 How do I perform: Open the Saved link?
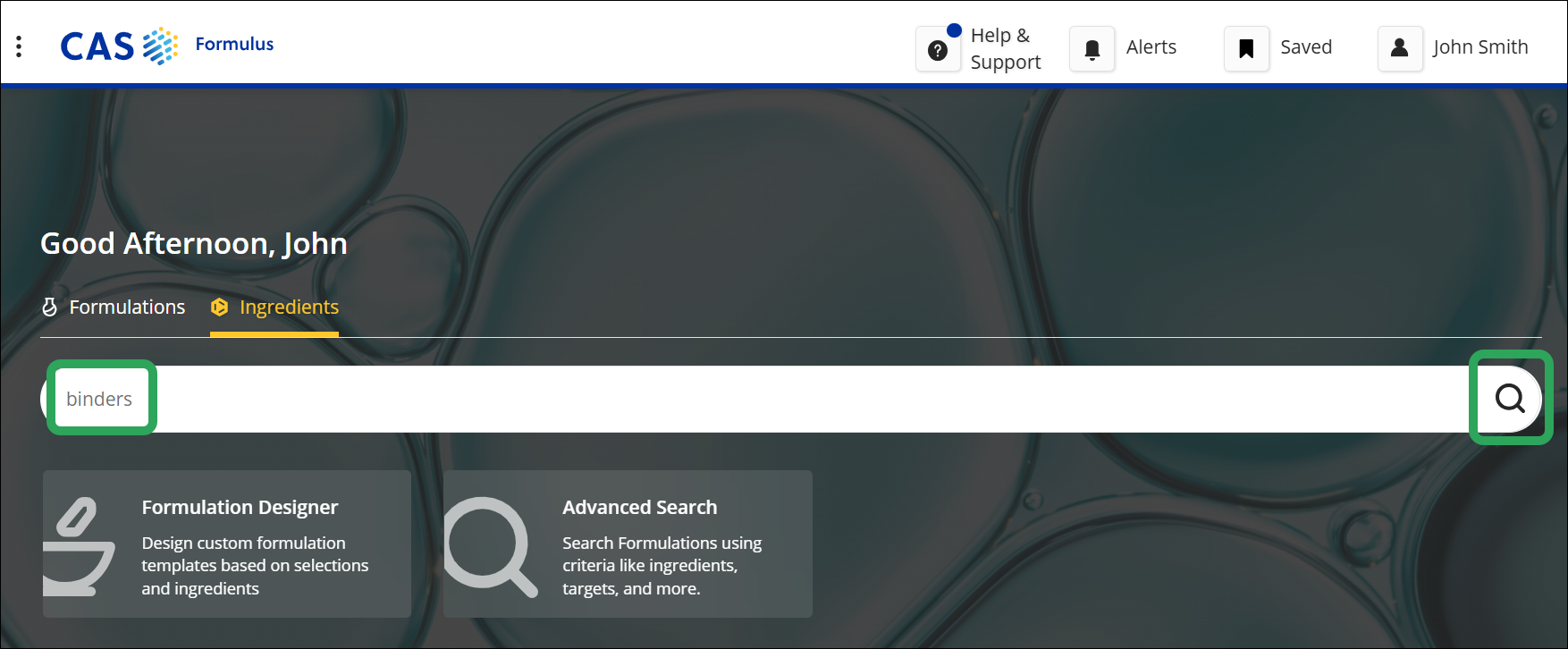[1306, 47]
